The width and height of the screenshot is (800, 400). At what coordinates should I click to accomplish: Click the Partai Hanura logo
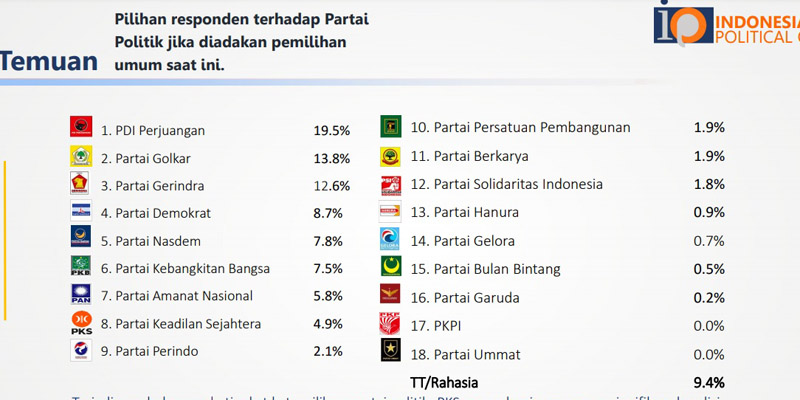(x=390, y=211)
